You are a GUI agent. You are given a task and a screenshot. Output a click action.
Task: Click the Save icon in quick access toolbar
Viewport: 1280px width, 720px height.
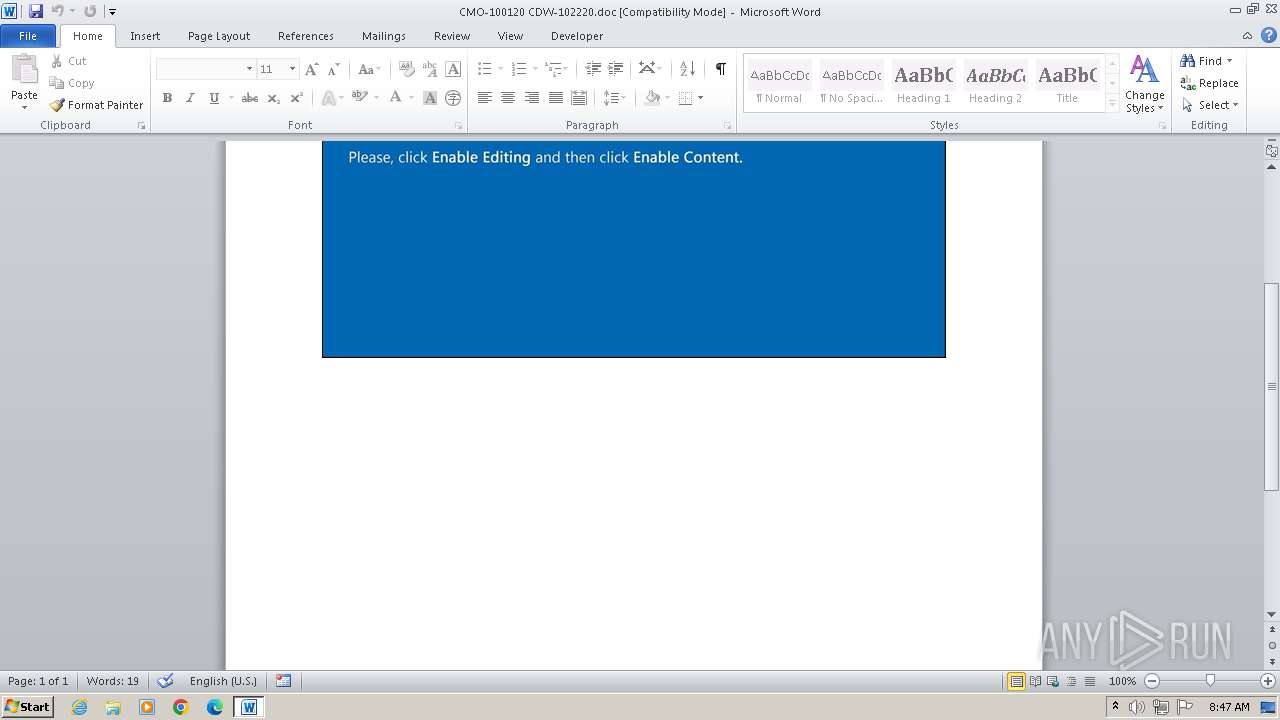pos(36,11)
